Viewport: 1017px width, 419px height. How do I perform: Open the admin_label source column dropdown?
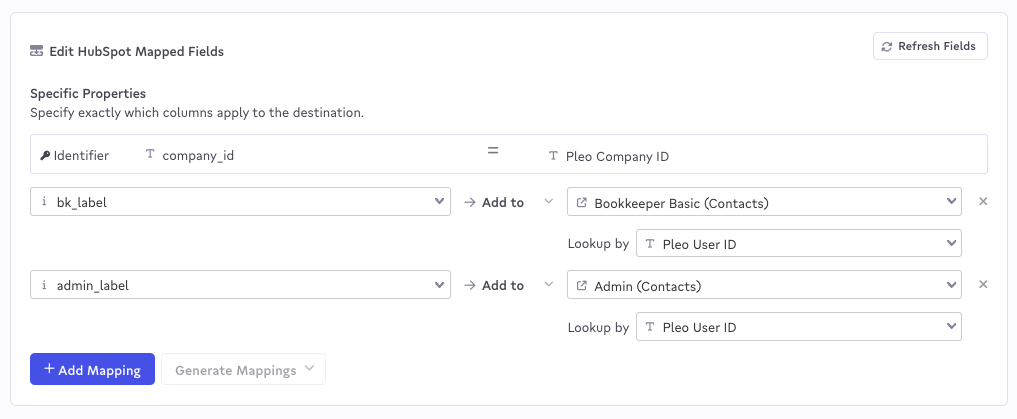(x=240, y=285)
